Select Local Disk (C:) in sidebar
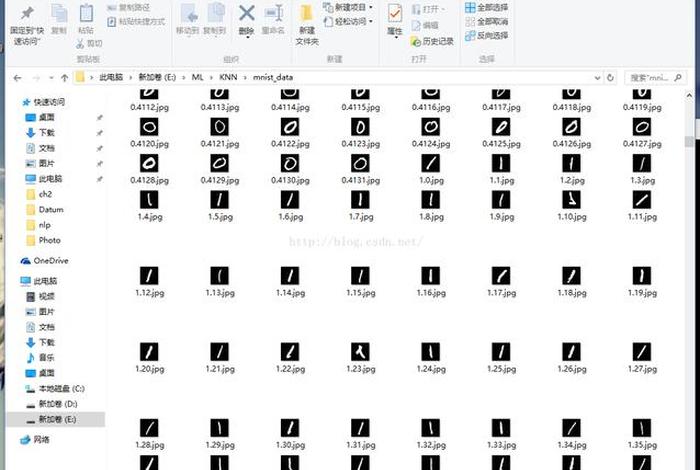Viewport: 700px width, 470px height. [61, 388]
